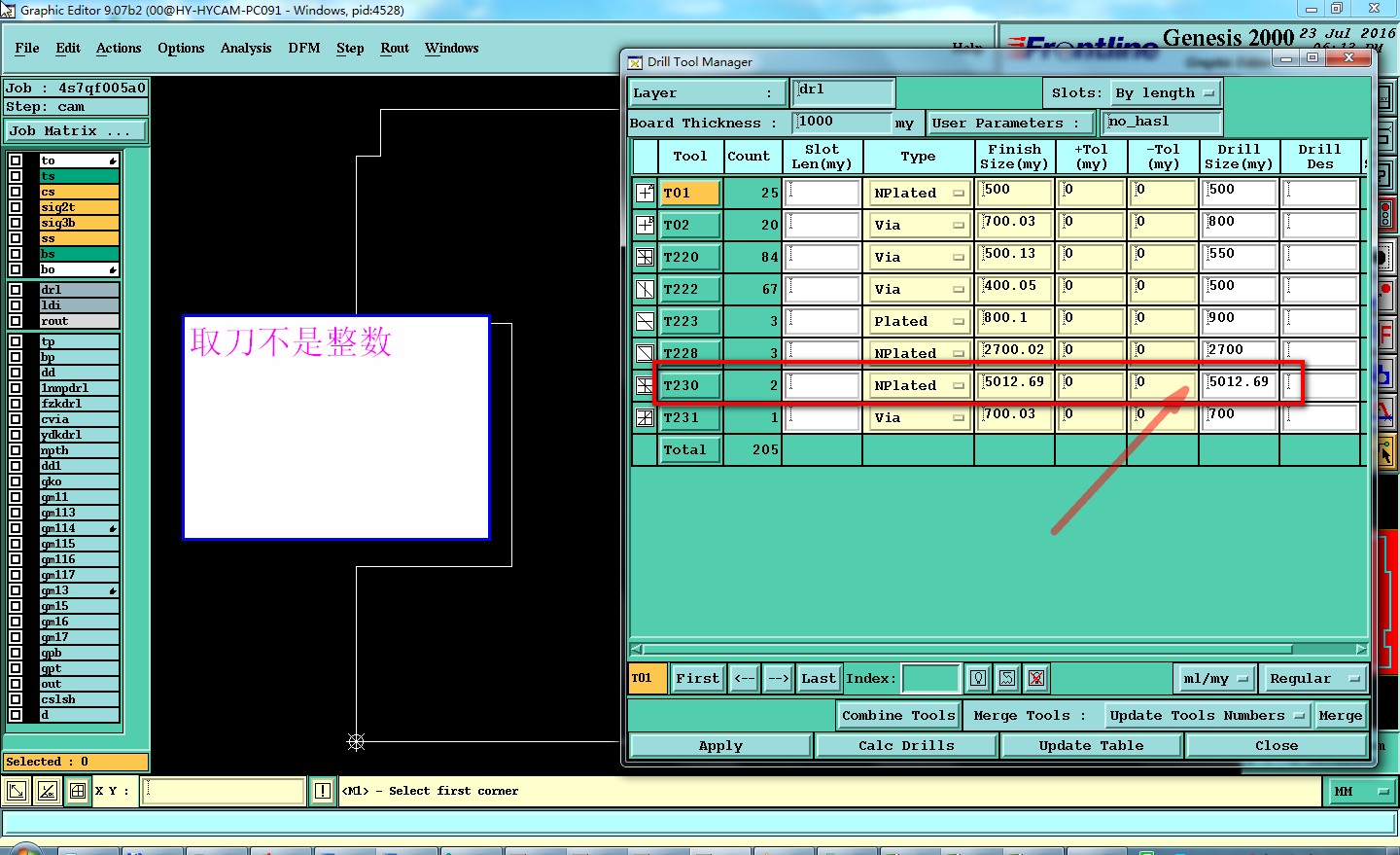Click the Merge button
The width and height of the screenshot is (1400, 855).
[x=1340, y=716]
